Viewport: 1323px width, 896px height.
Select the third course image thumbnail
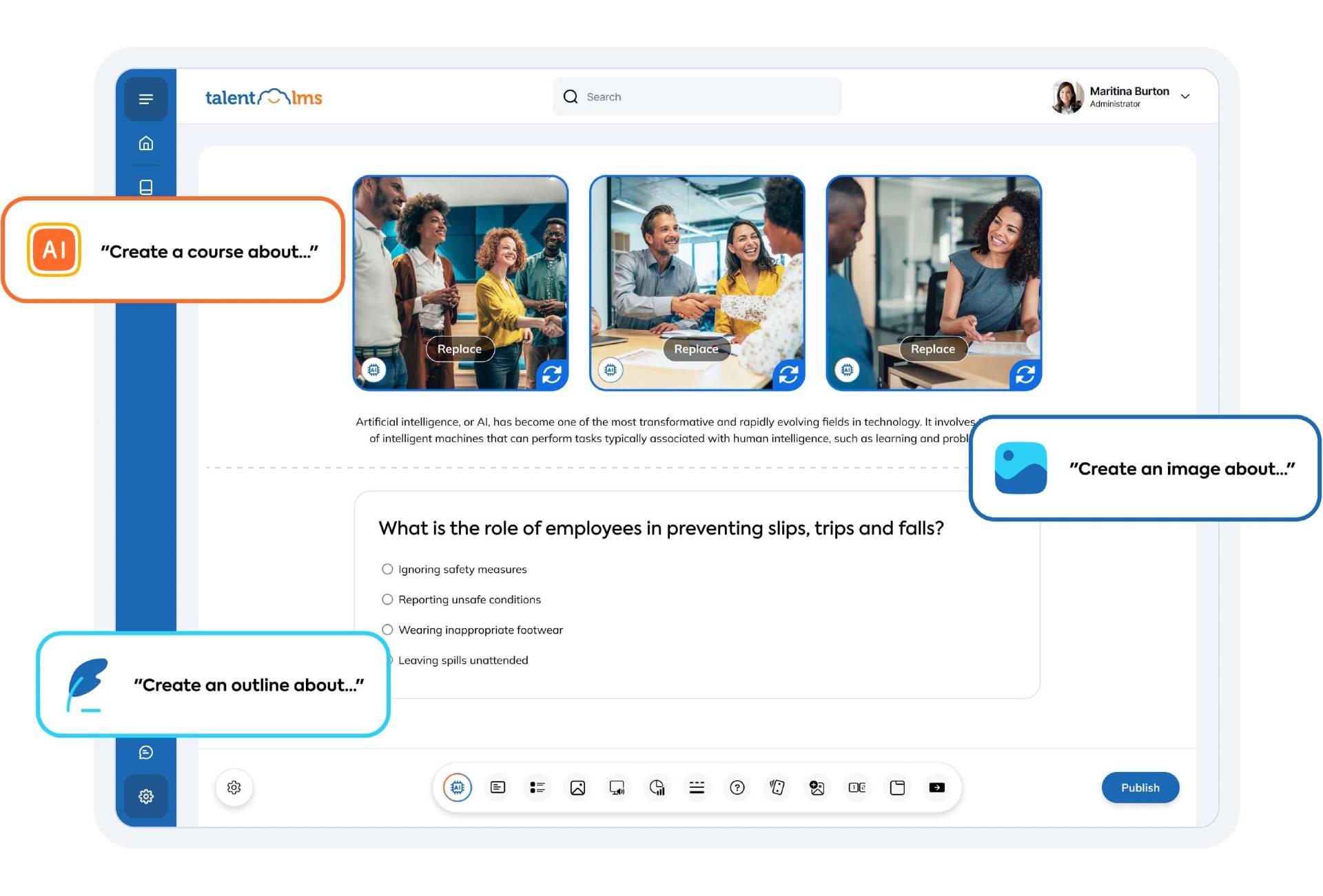[933, 269]
